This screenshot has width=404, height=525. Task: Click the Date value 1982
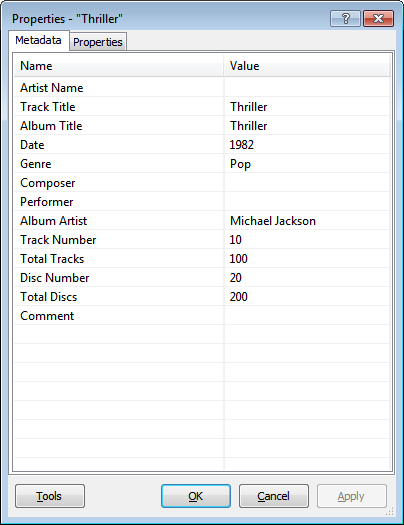[242, 145]
